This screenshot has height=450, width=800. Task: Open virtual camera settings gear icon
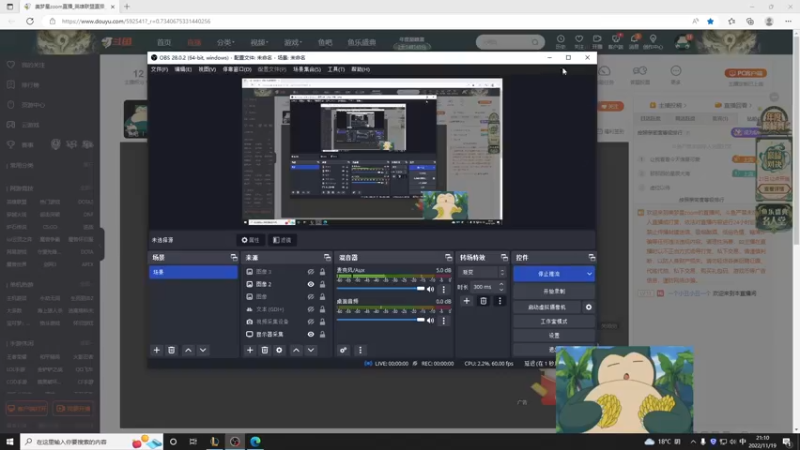pos(589,307)
